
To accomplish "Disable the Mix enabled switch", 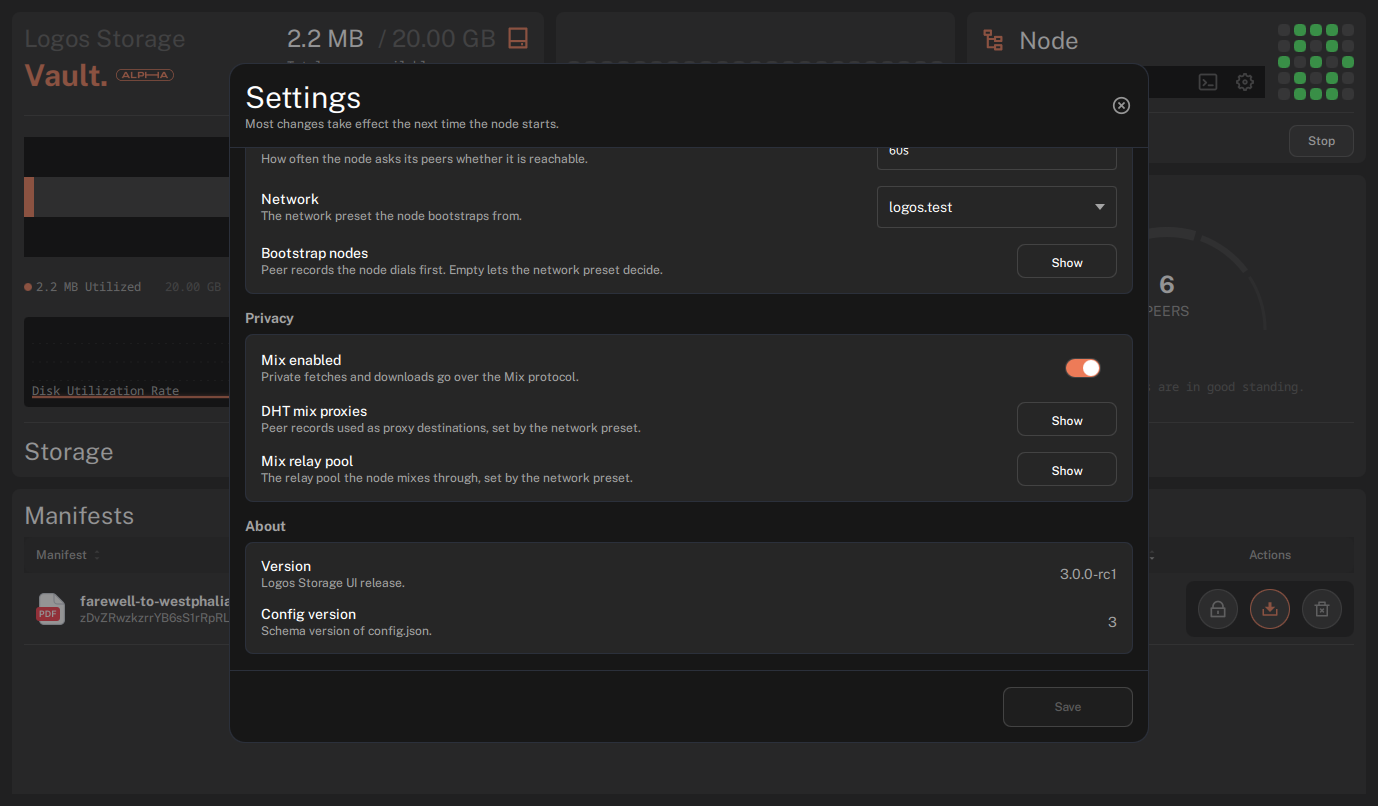I will (1082, 368).
